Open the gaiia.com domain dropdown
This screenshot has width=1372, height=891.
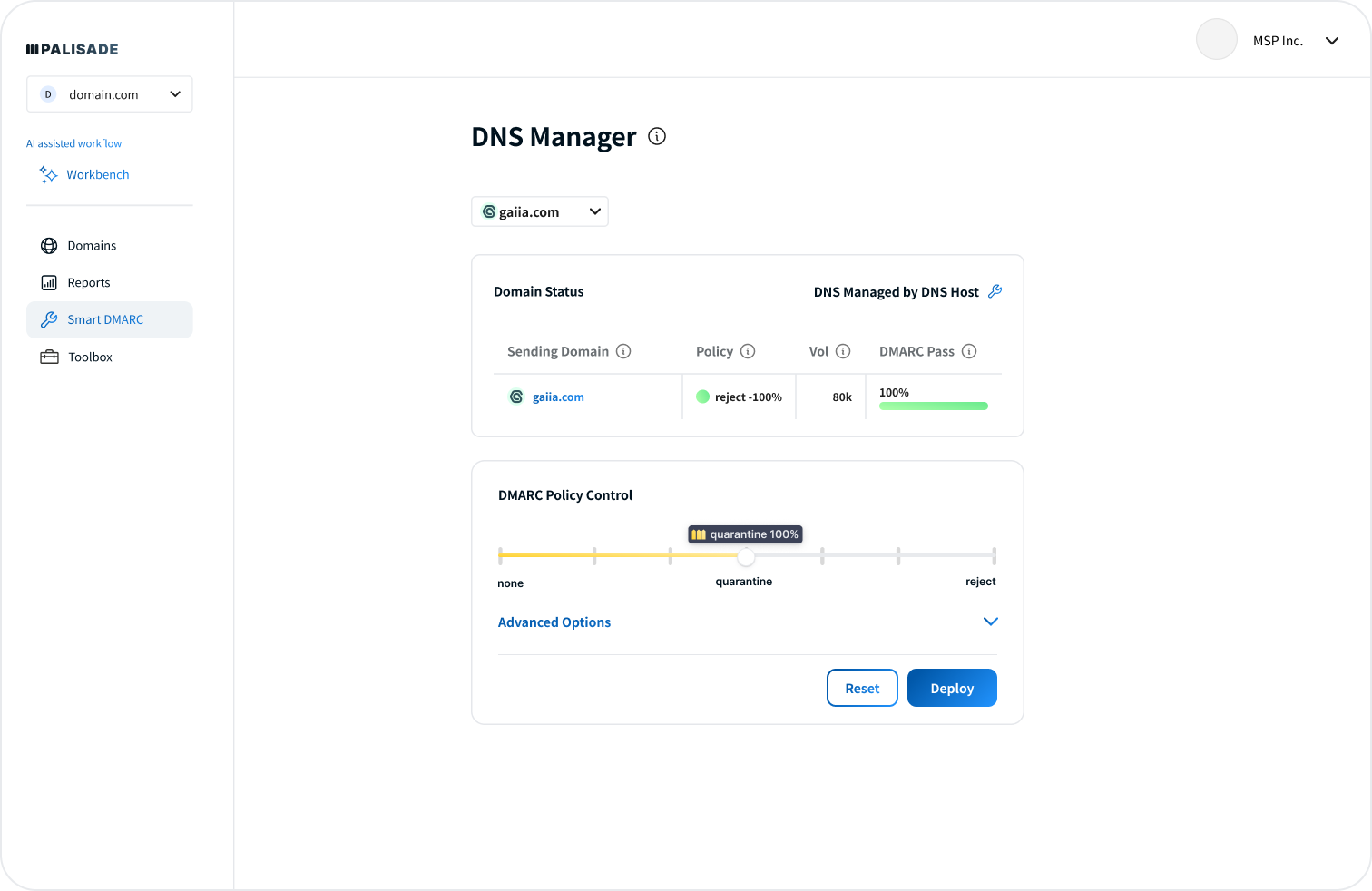point(540,211)
